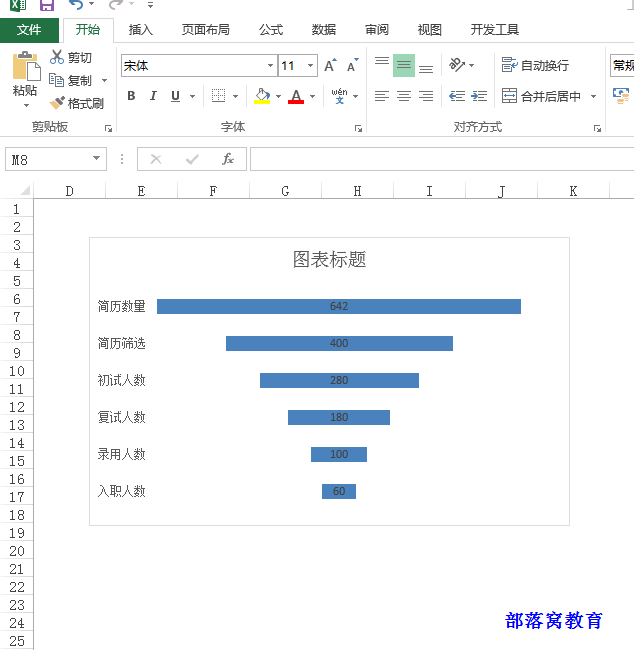
Task: Click Merge and Center (合并后居中)
Action: [541, 96]
